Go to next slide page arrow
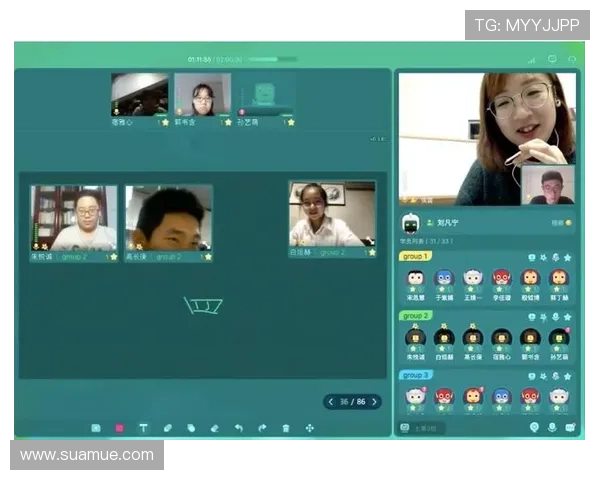The image size is (600, 480). 375,402
